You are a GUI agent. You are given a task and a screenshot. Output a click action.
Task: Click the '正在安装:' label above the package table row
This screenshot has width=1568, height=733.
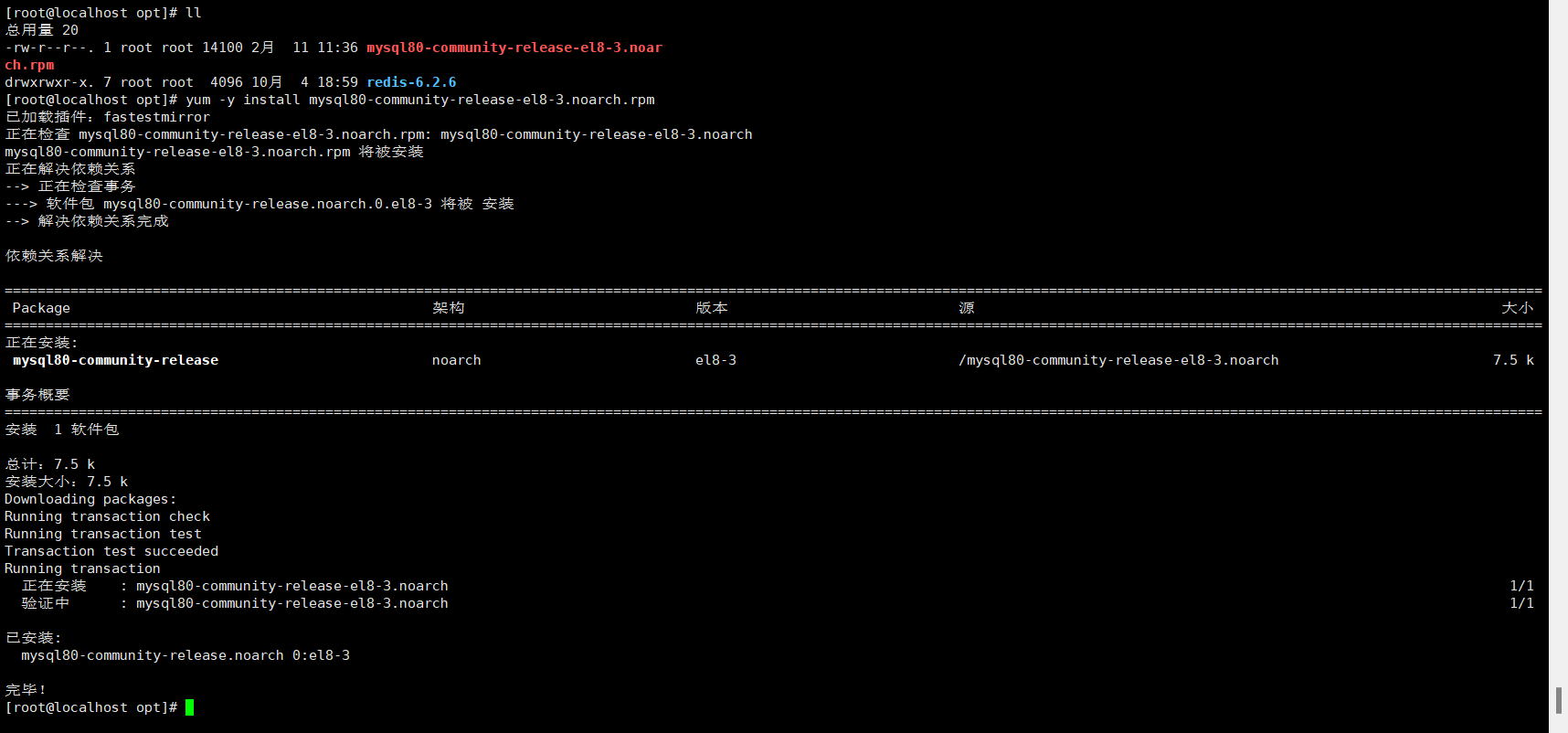[x=42, y=343]
